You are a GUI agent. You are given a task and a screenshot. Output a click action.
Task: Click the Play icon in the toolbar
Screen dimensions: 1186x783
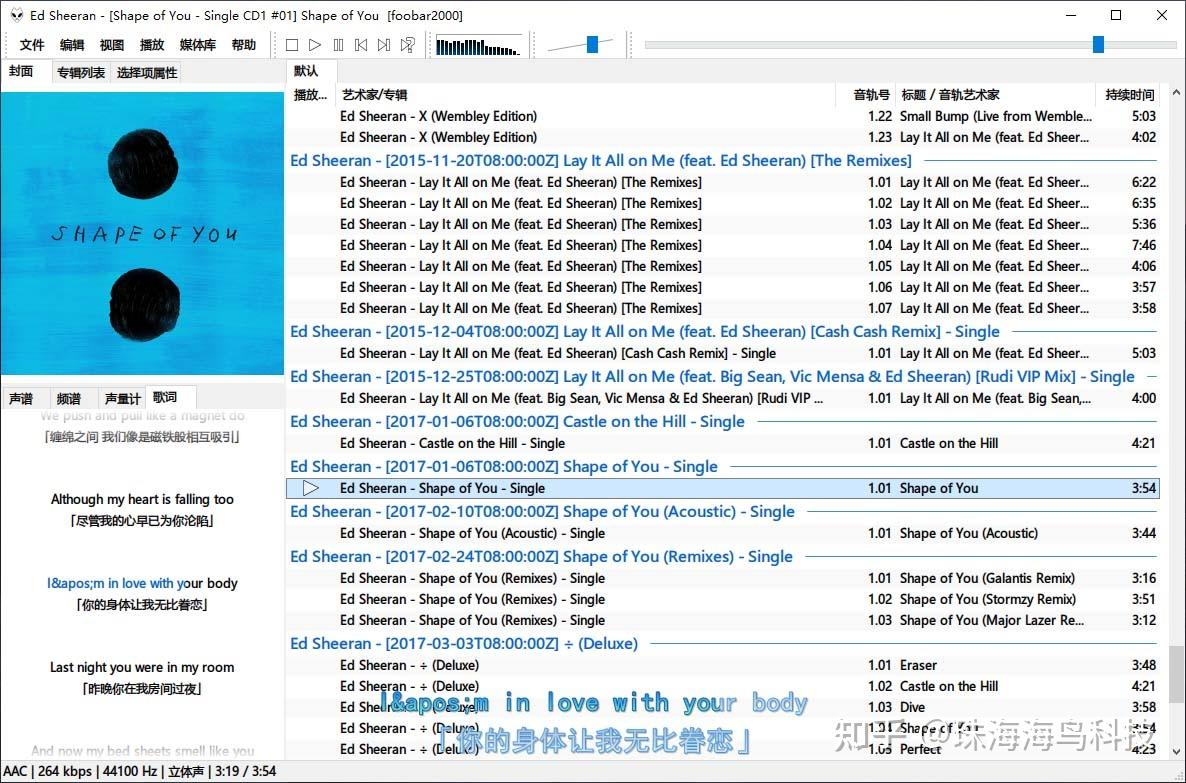315,44
